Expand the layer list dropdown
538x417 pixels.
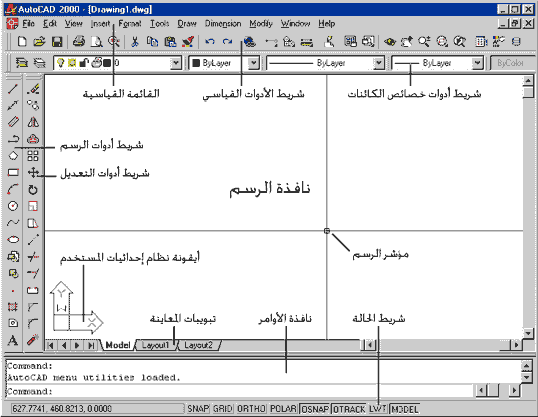click(176, 63)
